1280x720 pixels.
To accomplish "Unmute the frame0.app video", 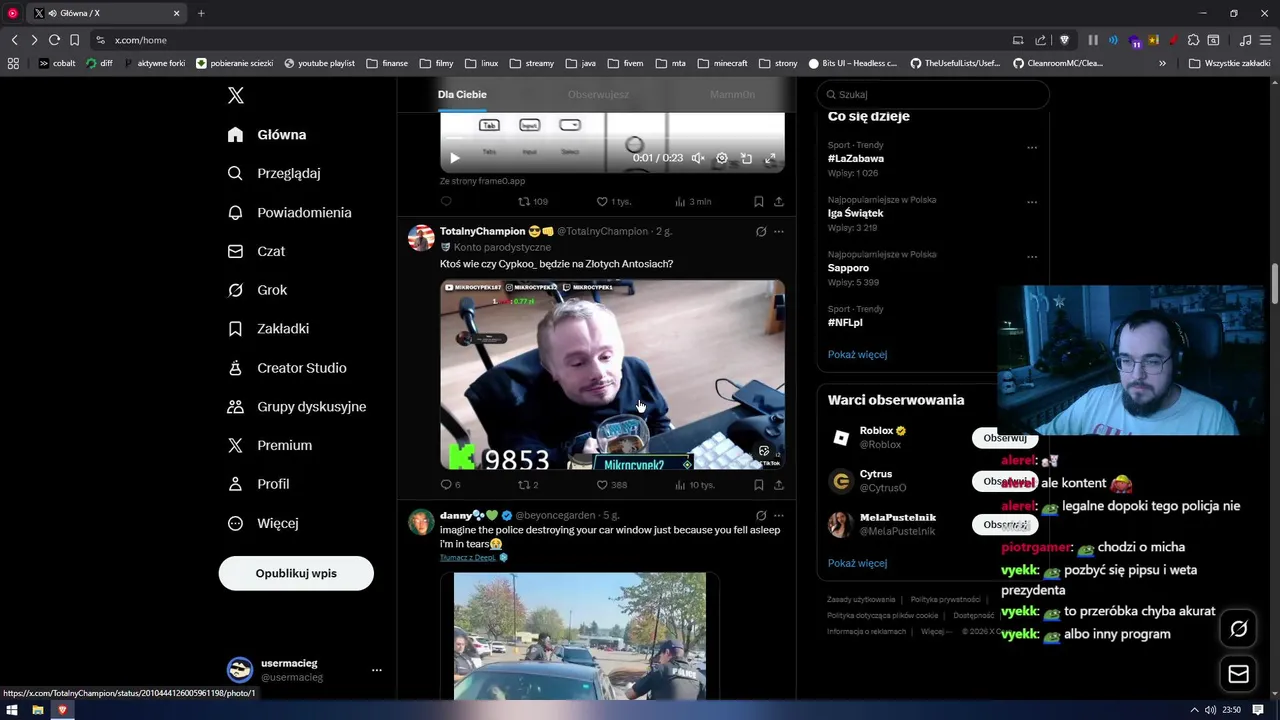I will tap(698, 158).
